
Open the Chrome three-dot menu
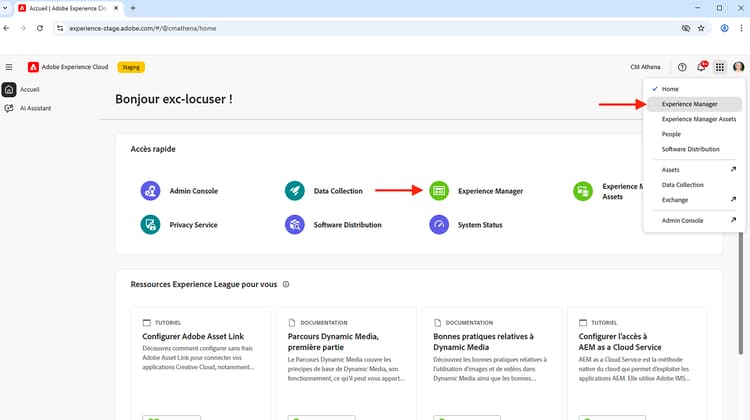(741, 28)
